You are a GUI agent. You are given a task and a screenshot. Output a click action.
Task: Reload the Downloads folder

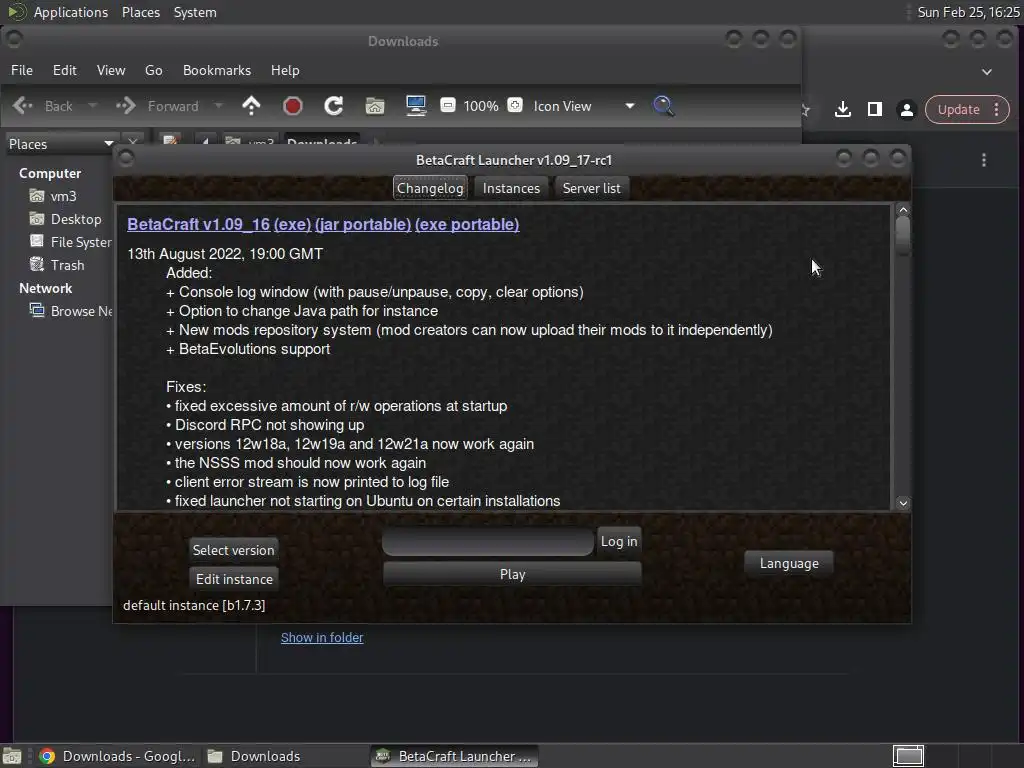click(334, 106)
